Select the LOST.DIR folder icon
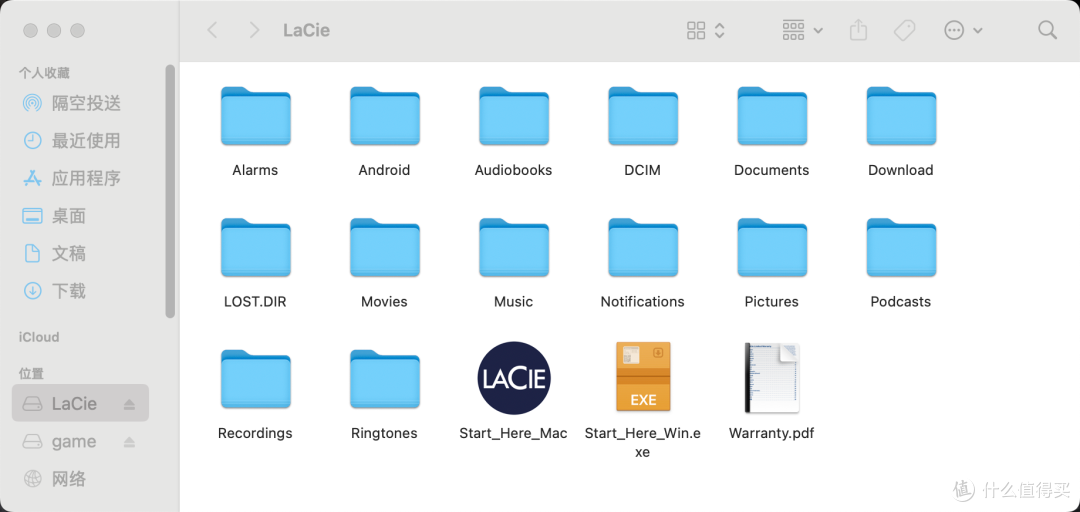This screenshot has width=1080, height=512. tap(256, 248)
